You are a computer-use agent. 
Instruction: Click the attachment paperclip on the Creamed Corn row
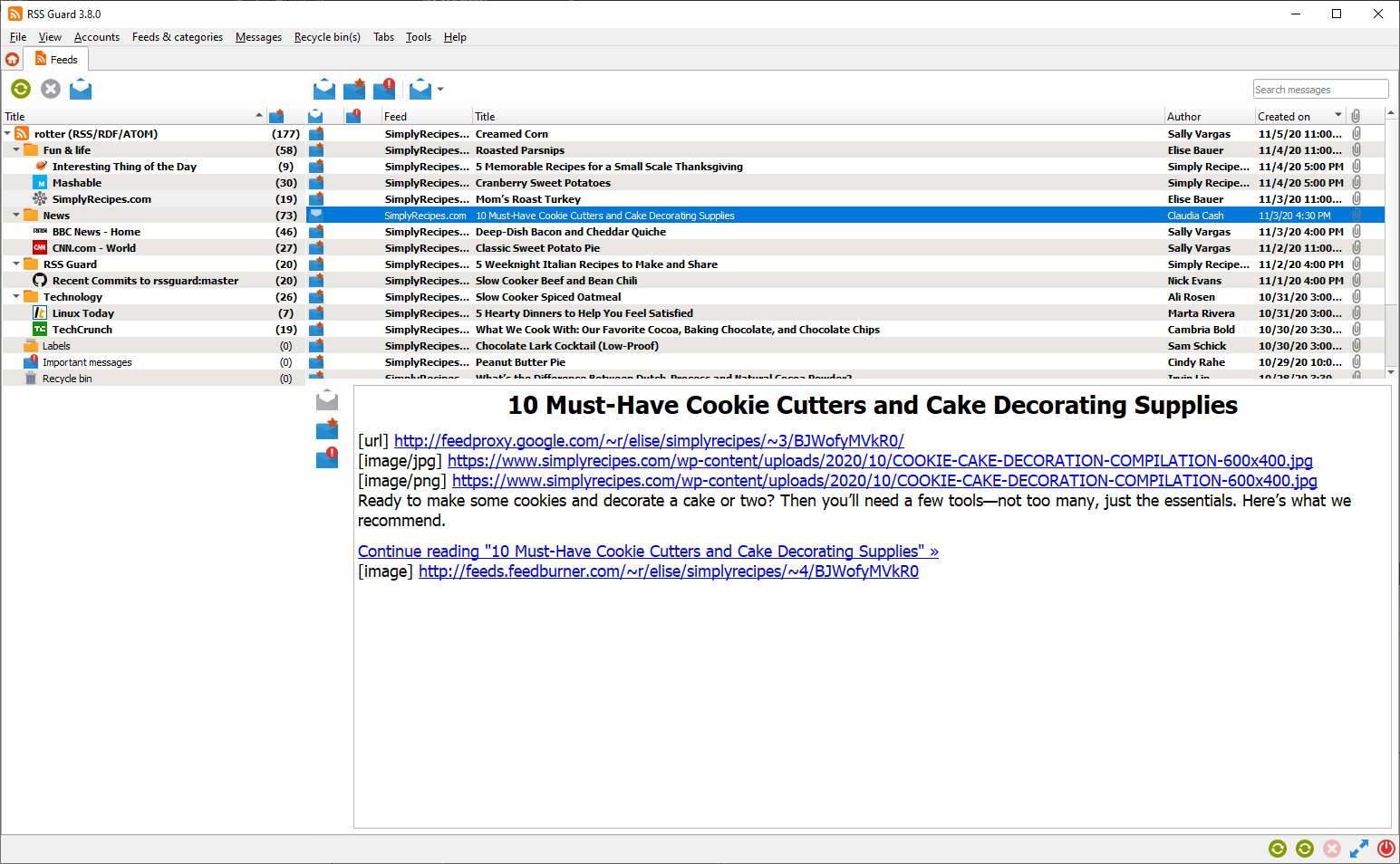1357,134
